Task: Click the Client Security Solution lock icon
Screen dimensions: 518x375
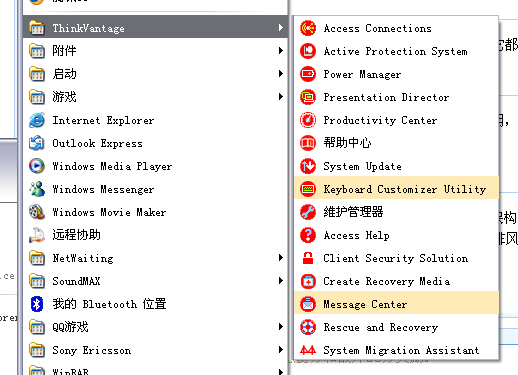Action: click(308, 258)
